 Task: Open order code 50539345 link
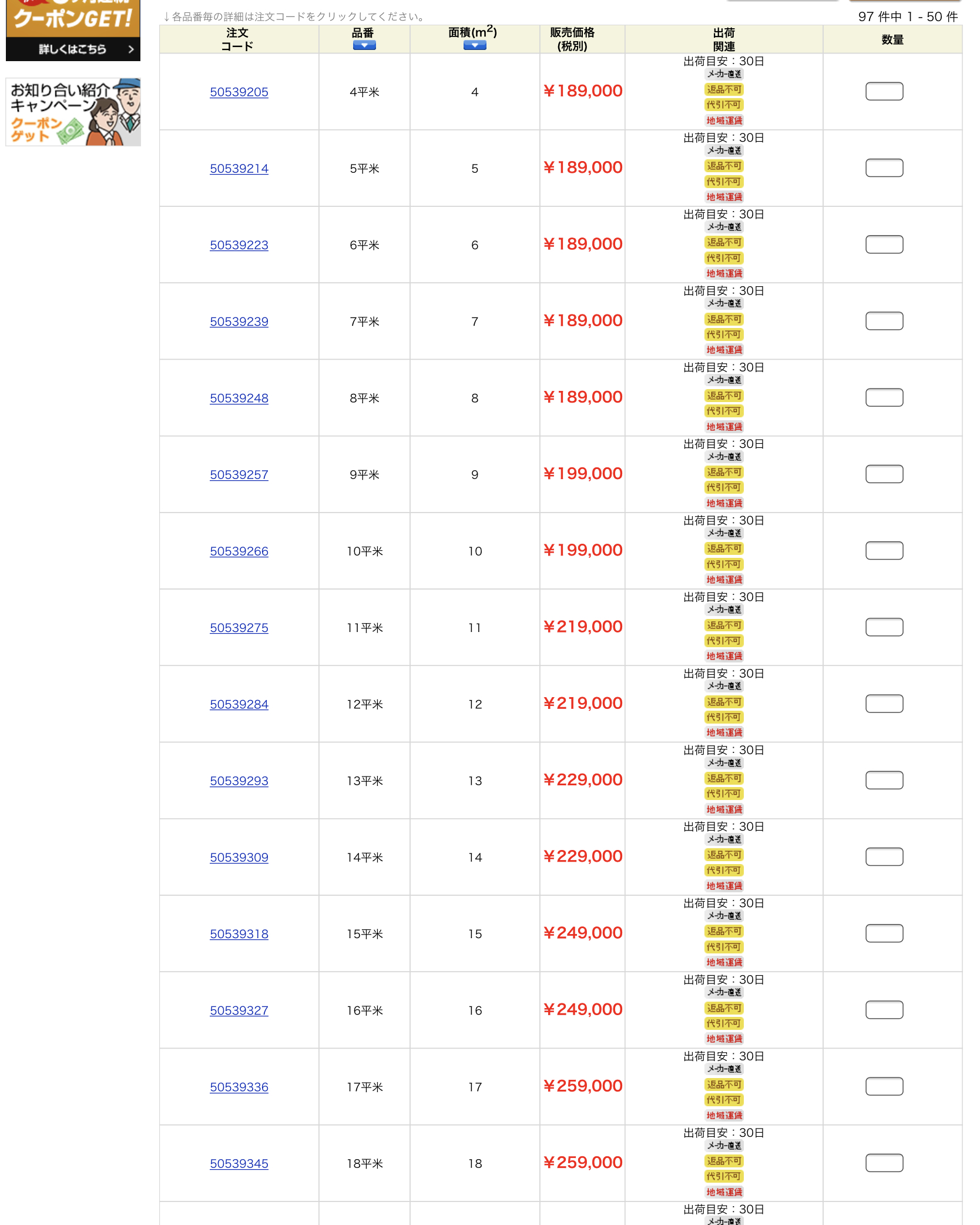pos(239,1164)
